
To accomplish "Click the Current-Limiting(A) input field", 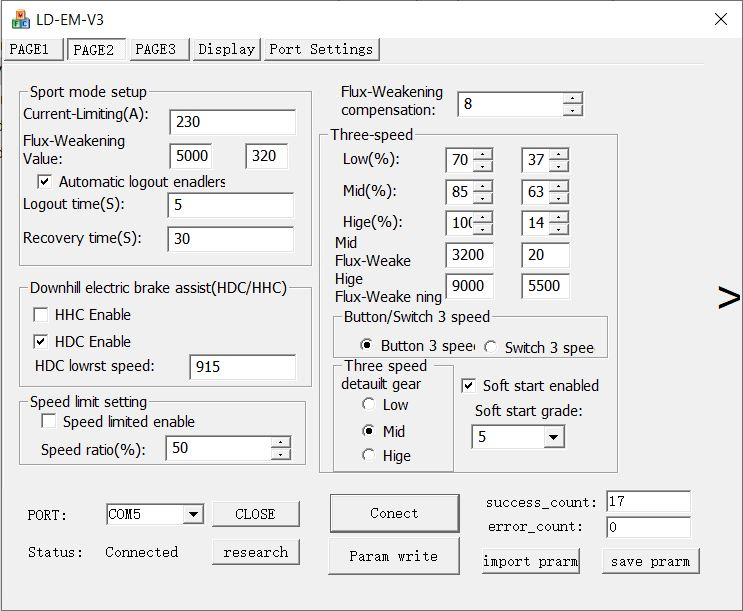I will (x=232, y=122).
